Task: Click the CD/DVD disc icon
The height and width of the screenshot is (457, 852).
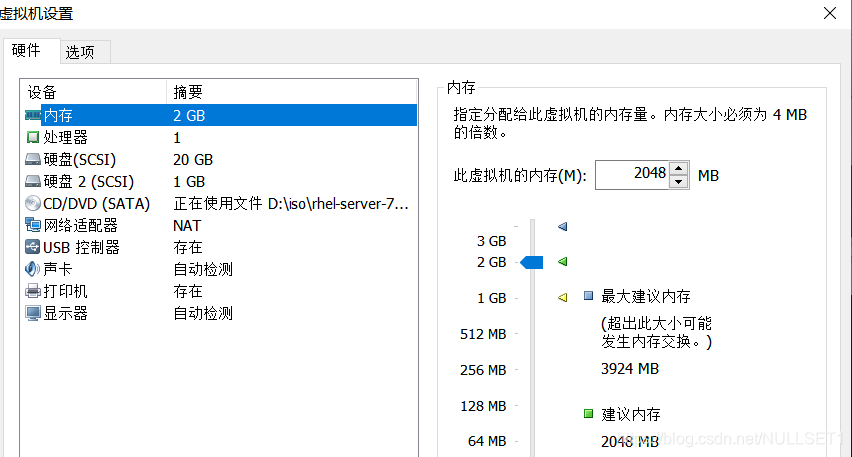Action: 33,203
